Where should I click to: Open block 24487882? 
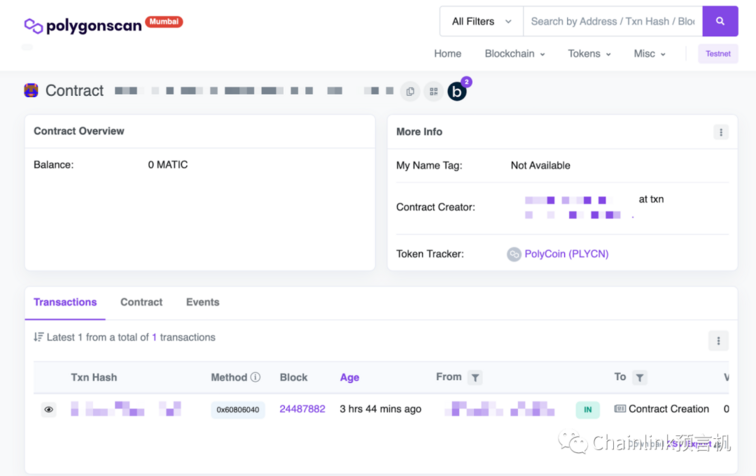pyautogui.click(x=302, y=409)
